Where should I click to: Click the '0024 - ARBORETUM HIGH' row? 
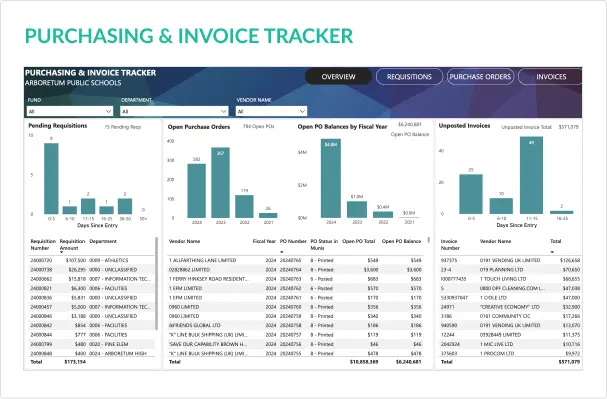click(92, 353)
